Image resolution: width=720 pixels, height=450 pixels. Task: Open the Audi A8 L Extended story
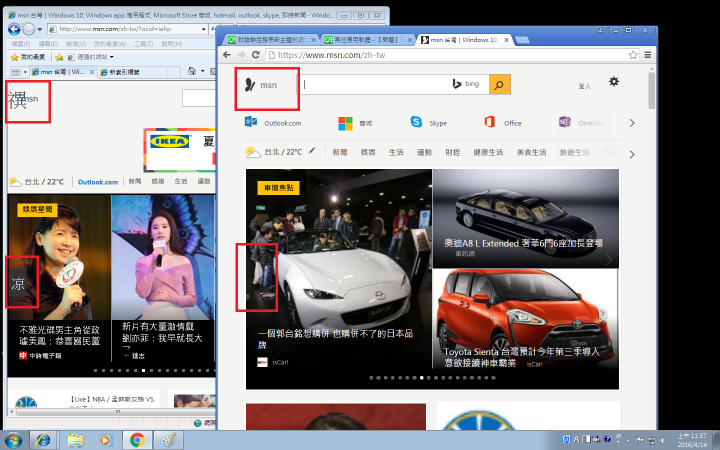526,219
